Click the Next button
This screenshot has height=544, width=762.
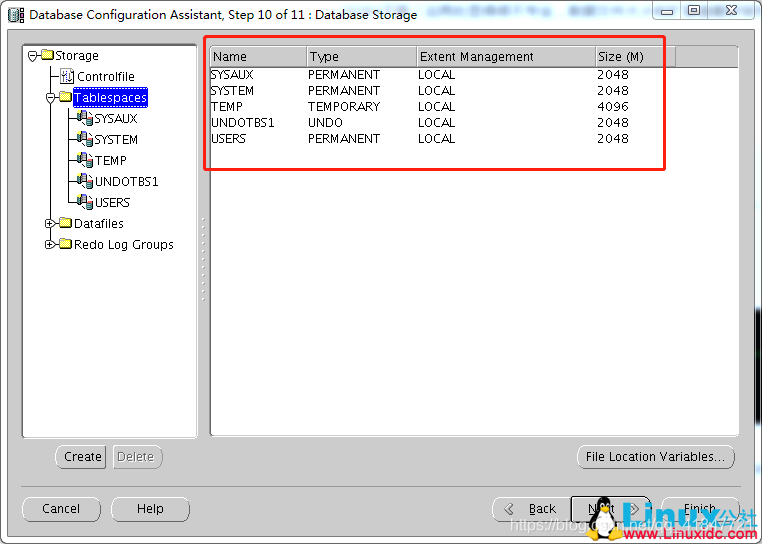pyautogui.click(x=611, y=509)
